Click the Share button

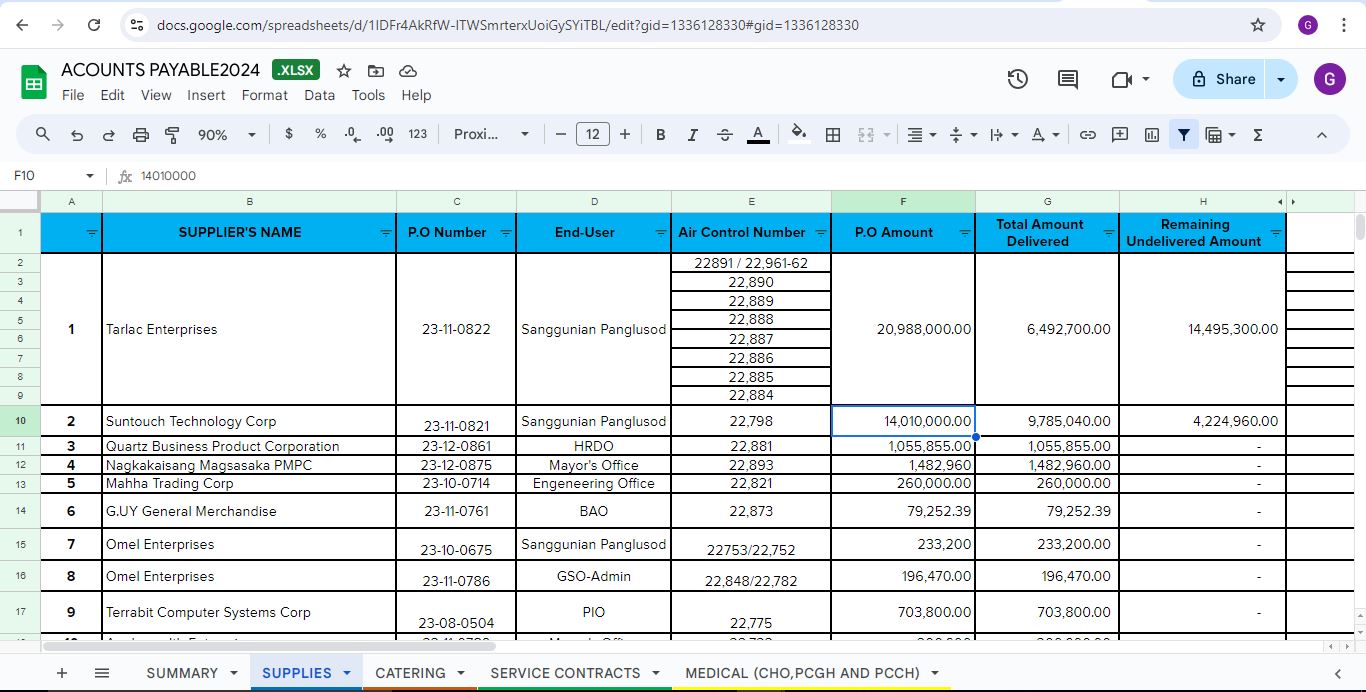pyautogui.click(x=1220, y=79)
